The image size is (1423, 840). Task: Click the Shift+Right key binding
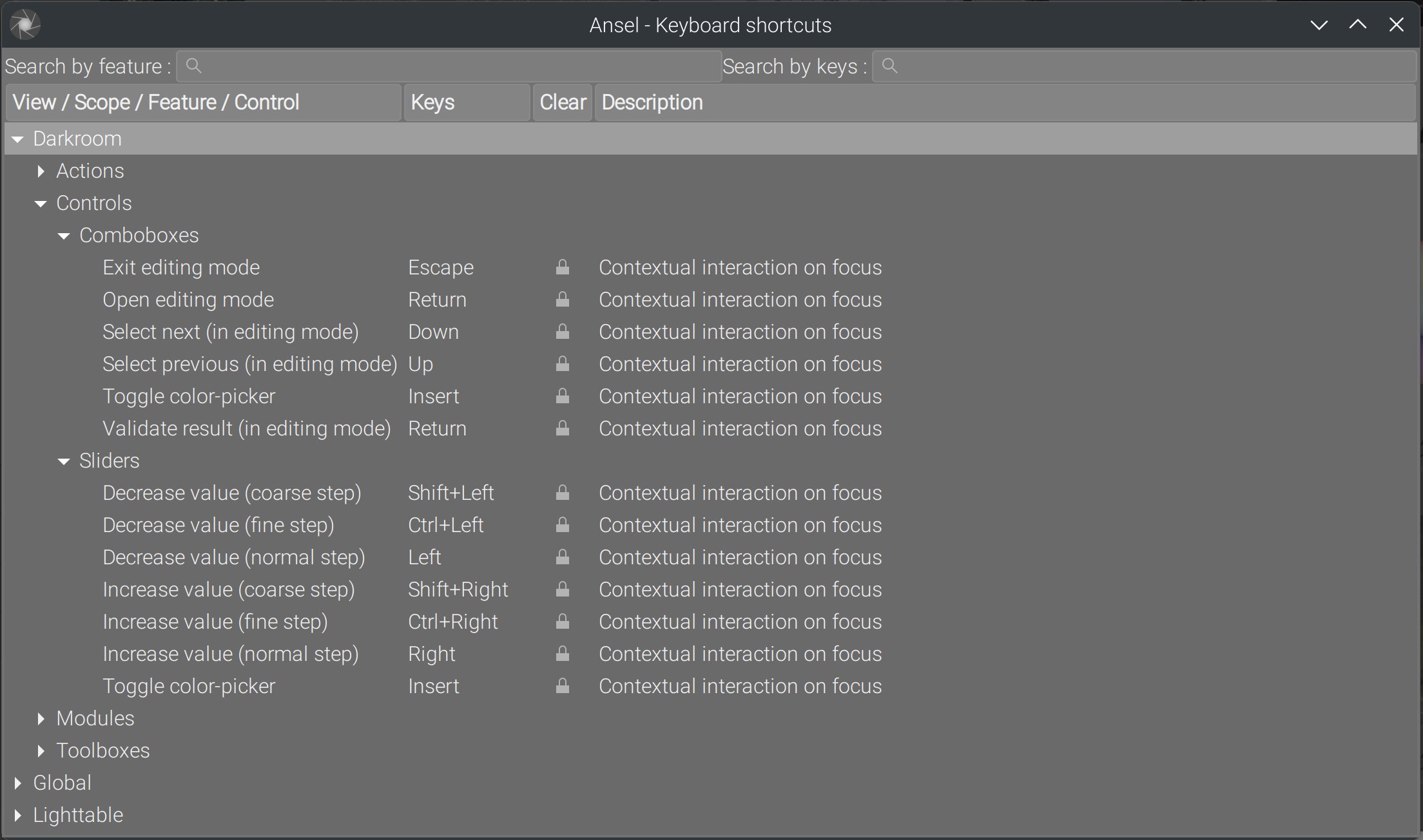pos(458,590)
